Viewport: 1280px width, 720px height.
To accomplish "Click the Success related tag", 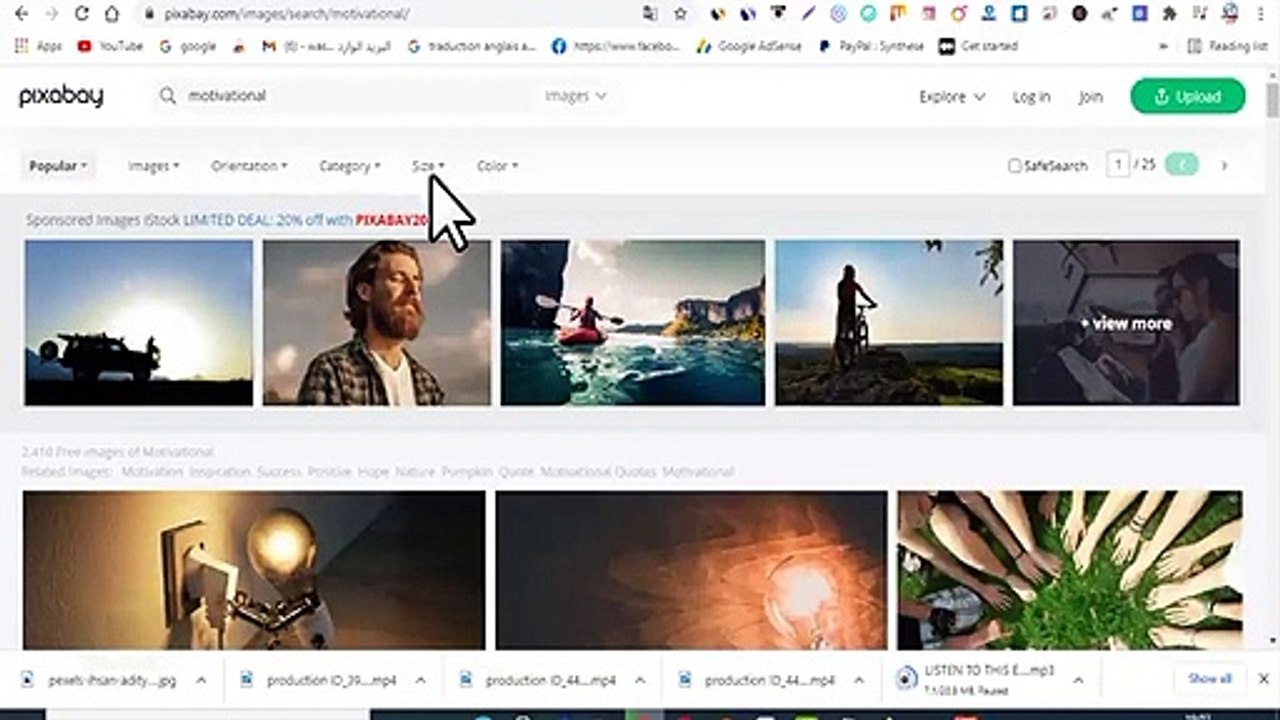I will (279, 472).
